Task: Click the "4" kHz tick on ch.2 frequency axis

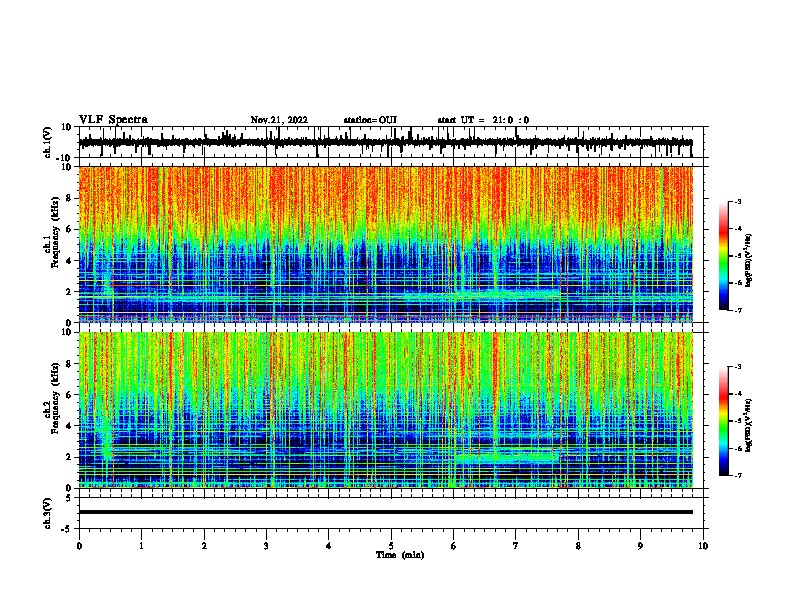Action: (x=69, y=426)
